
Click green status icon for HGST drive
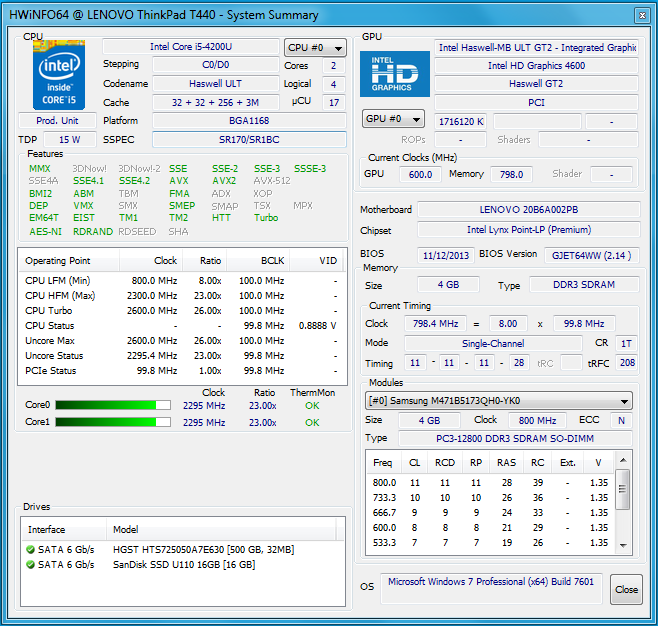[x=30, y=549]
